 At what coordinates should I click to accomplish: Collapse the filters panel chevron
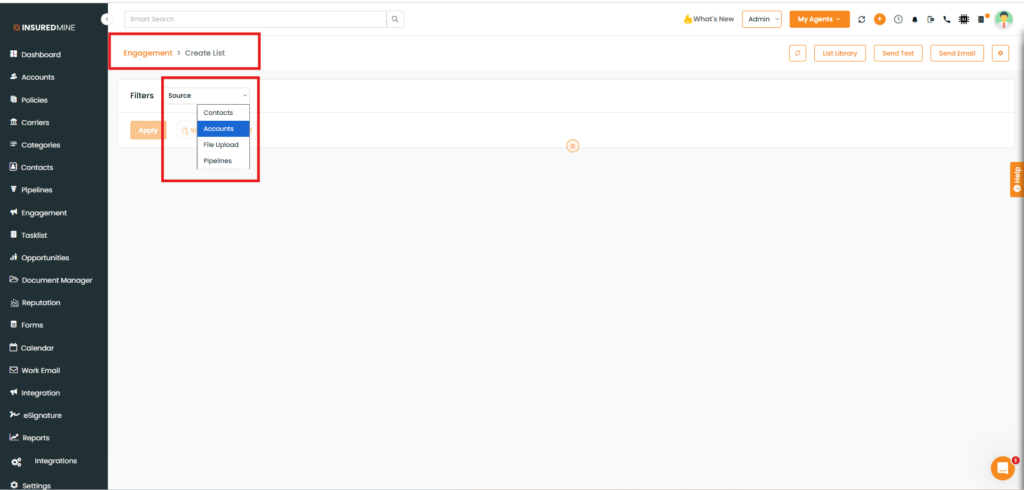(573, 146)
